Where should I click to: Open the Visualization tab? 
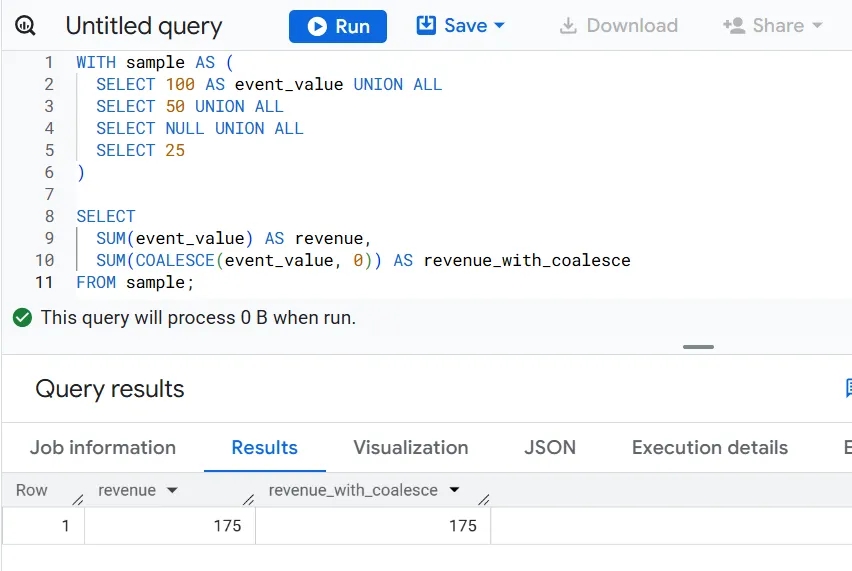click(411, 447)
